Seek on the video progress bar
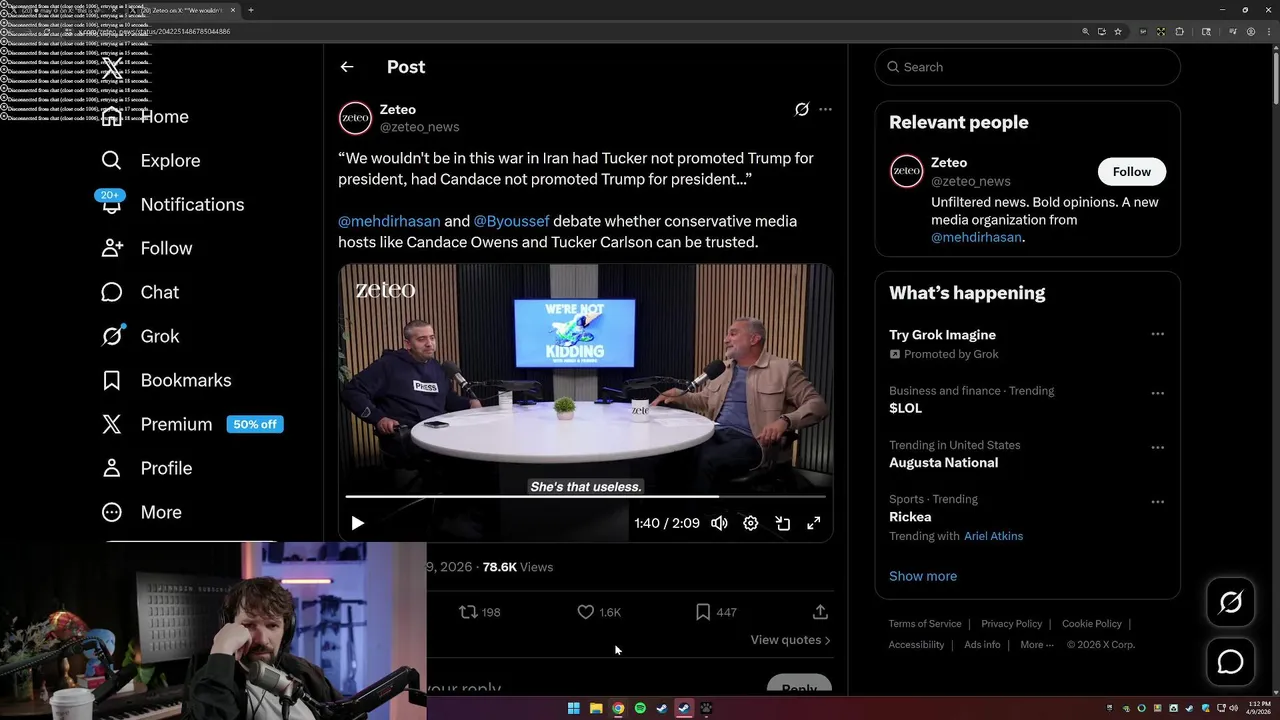The width and height of the screenshot is (1280, 720). coord(585,496)
